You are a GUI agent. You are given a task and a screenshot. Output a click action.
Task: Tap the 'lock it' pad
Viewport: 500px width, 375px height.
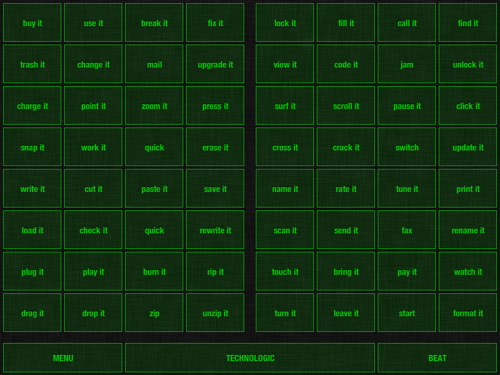[285, 23]
